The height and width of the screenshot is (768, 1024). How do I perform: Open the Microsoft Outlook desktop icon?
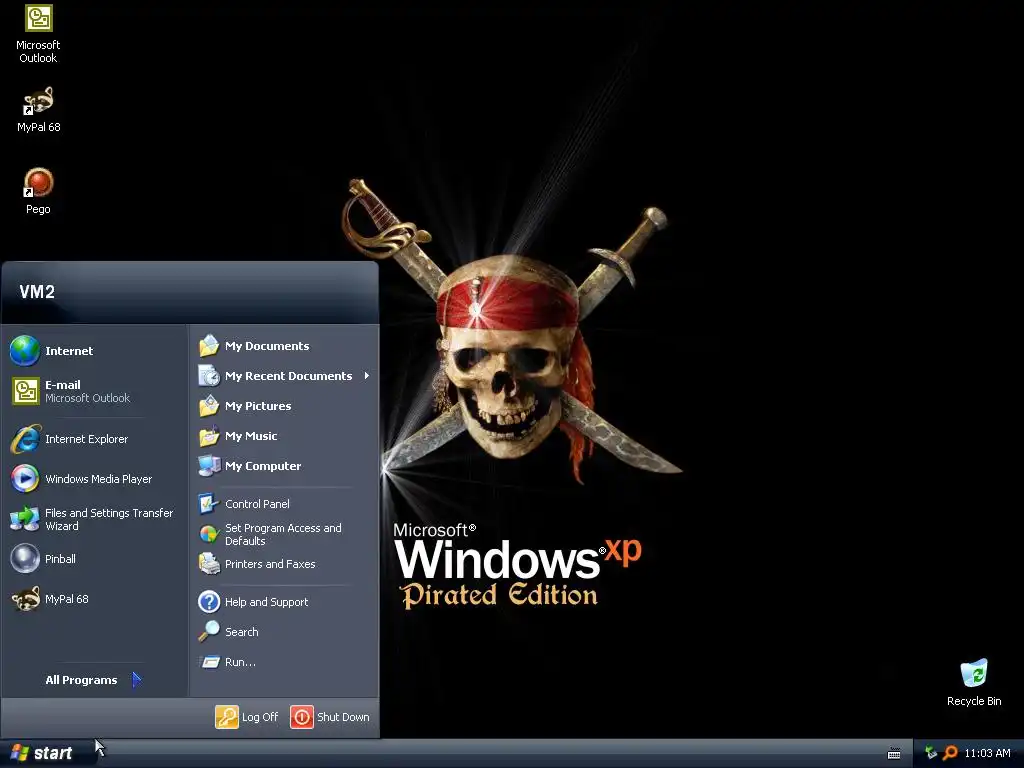click(38, 33)
